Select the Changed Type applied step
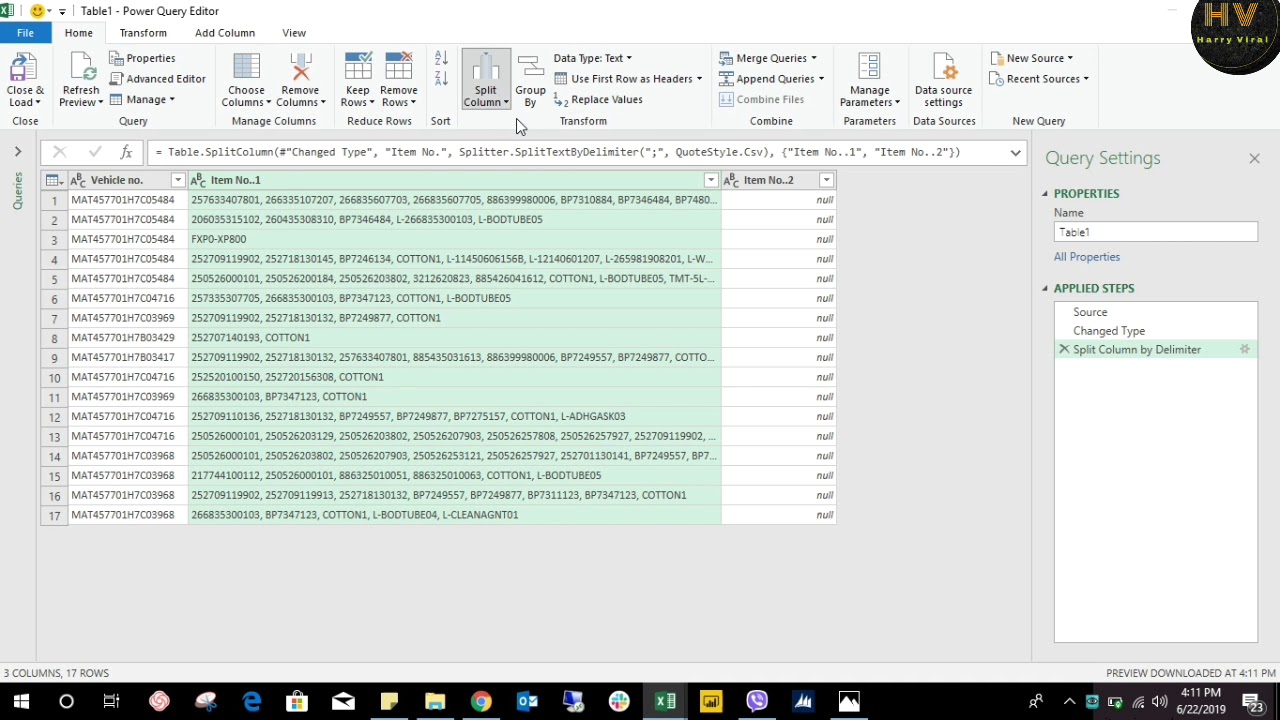This screenshot has height=720, width=1280. [1155, 331]
